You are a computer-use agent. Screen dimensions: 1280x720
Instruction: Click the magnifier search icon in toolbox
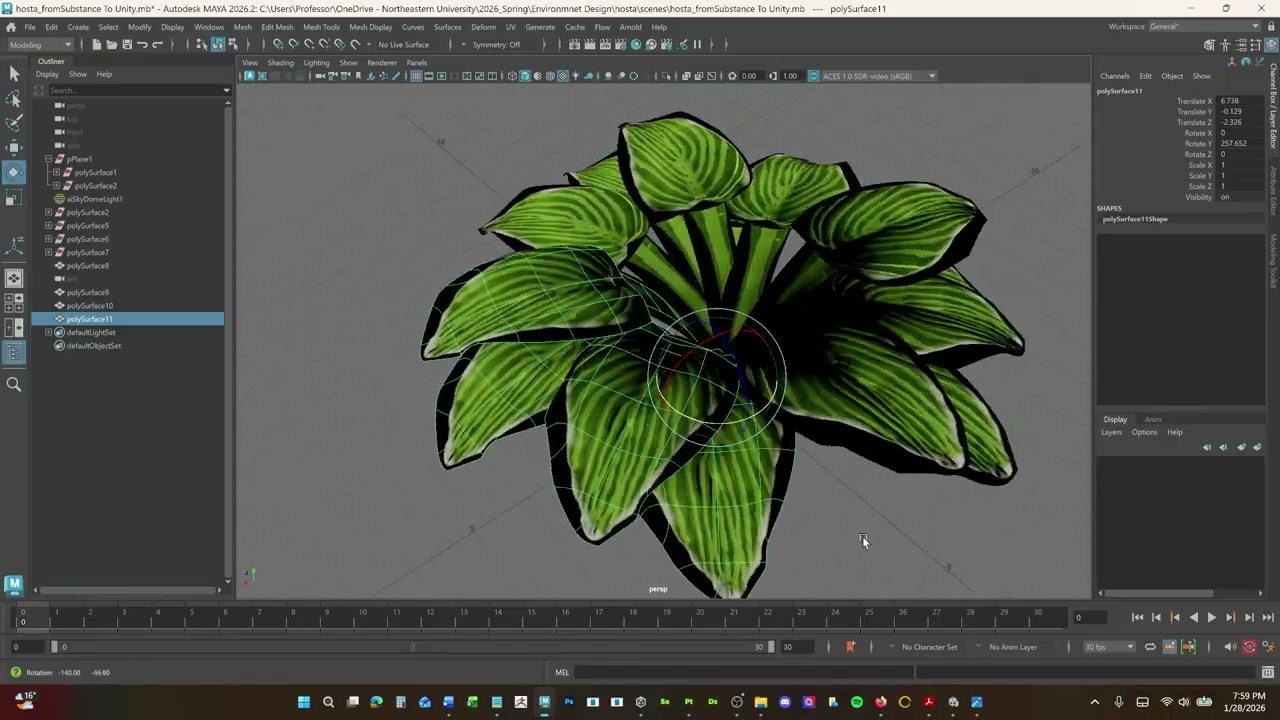coord(14,384)
